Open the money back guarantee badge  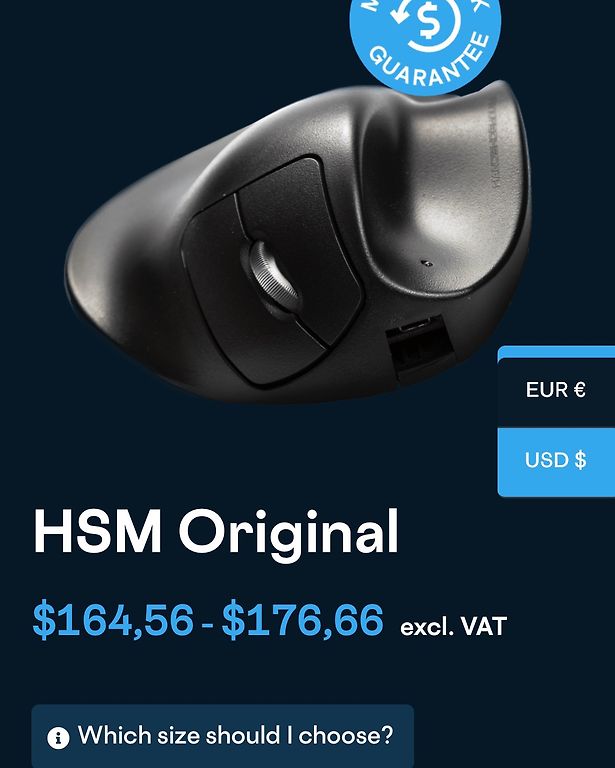(426, 44)
